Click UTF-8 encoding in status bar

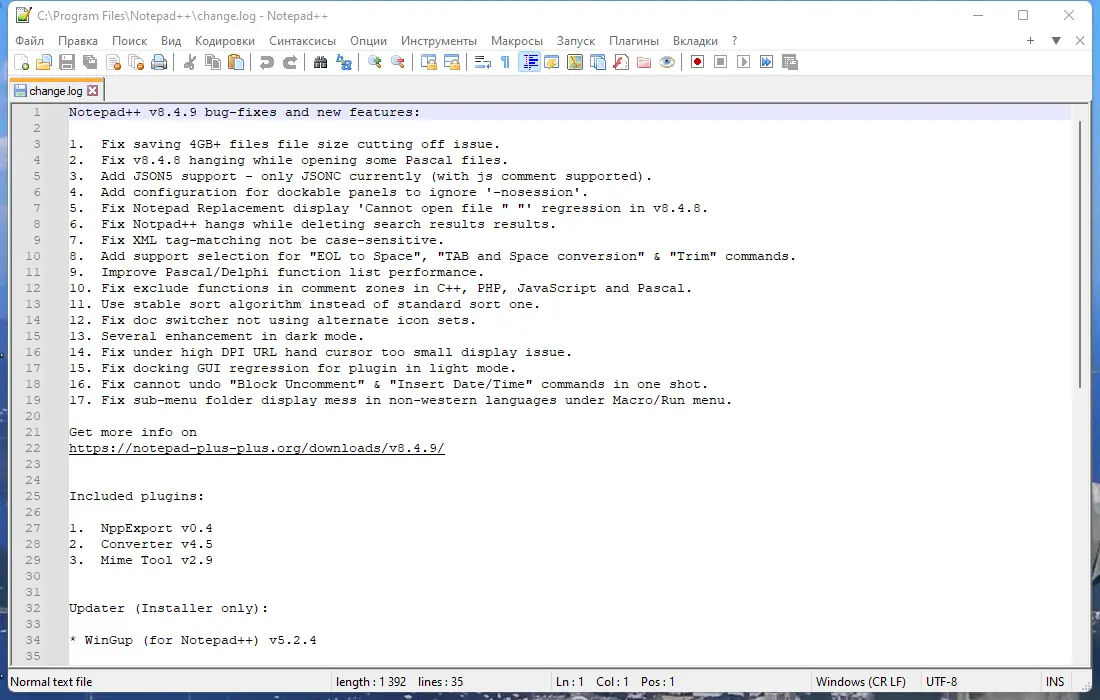pos(941,682)
